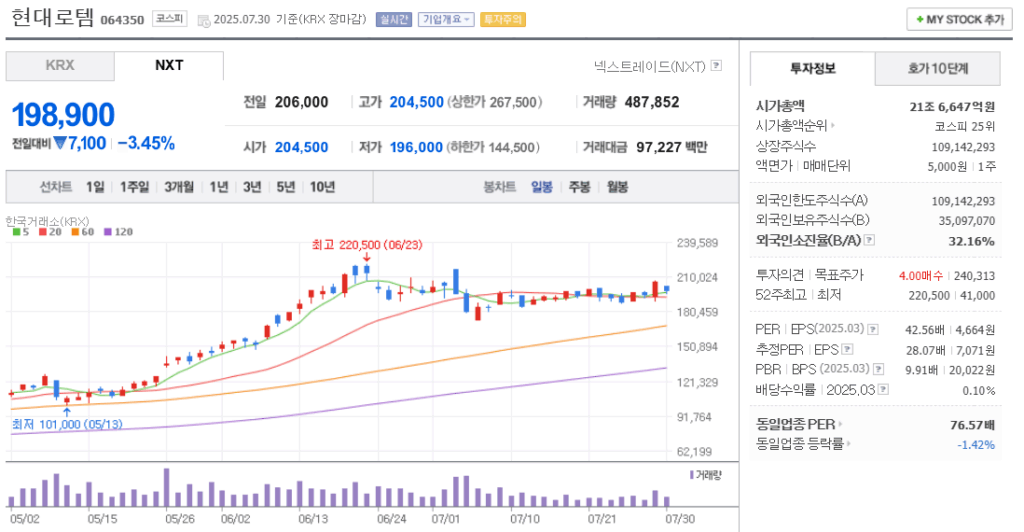Viewport: 1024px width, 532px height.
Task: Click the green 5-day moving average legend
Action: click(x=21, y=232)
